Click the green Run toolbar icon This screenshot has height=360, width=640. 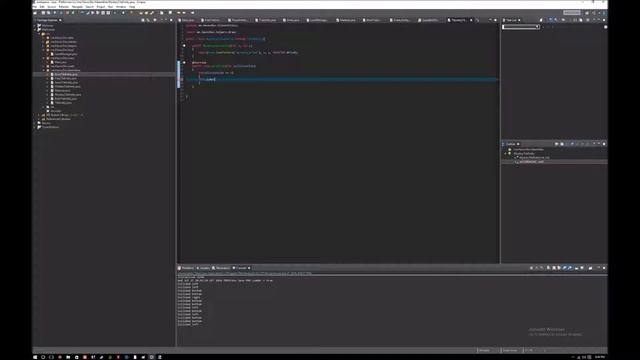pyautogui.click(x=73, y=13)
